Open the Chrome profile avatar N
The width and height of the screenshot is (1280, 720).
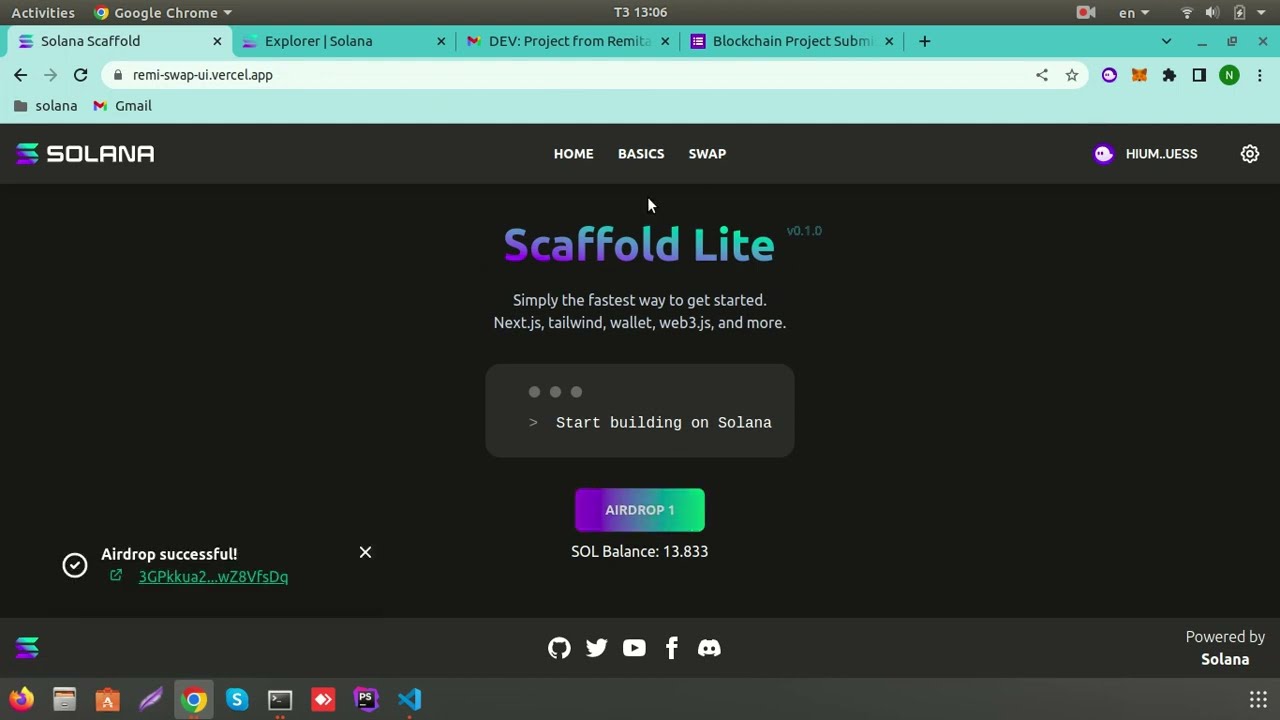click(x=1229, y=75)
